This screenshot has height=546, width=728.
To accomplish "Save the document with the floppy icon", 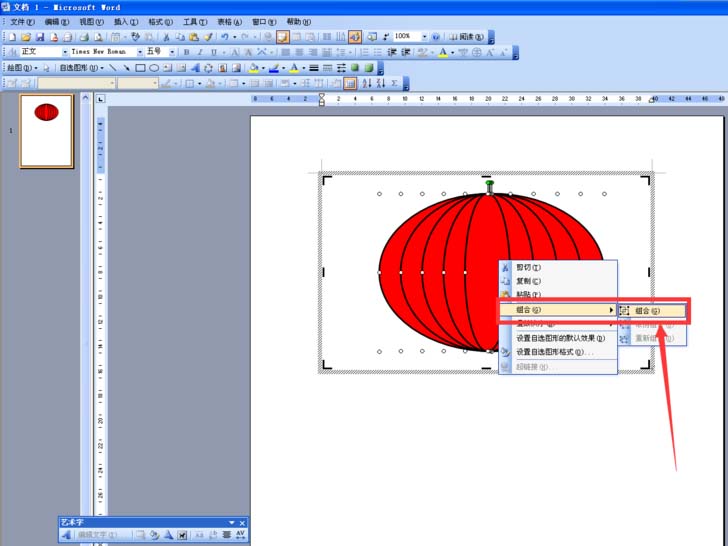I will (40, 37).
